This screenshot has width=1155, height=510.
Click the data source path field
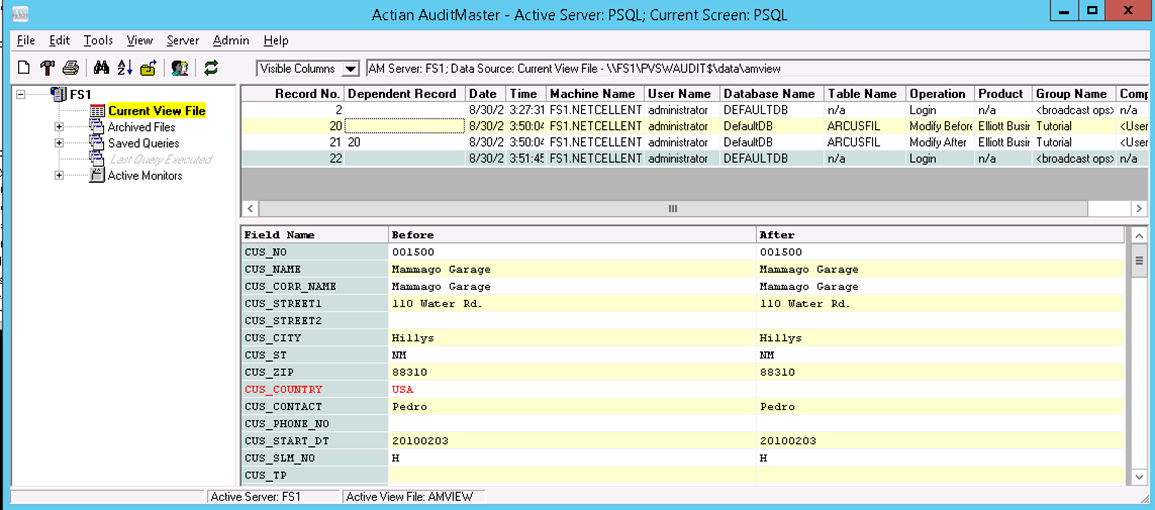(756, 69)
